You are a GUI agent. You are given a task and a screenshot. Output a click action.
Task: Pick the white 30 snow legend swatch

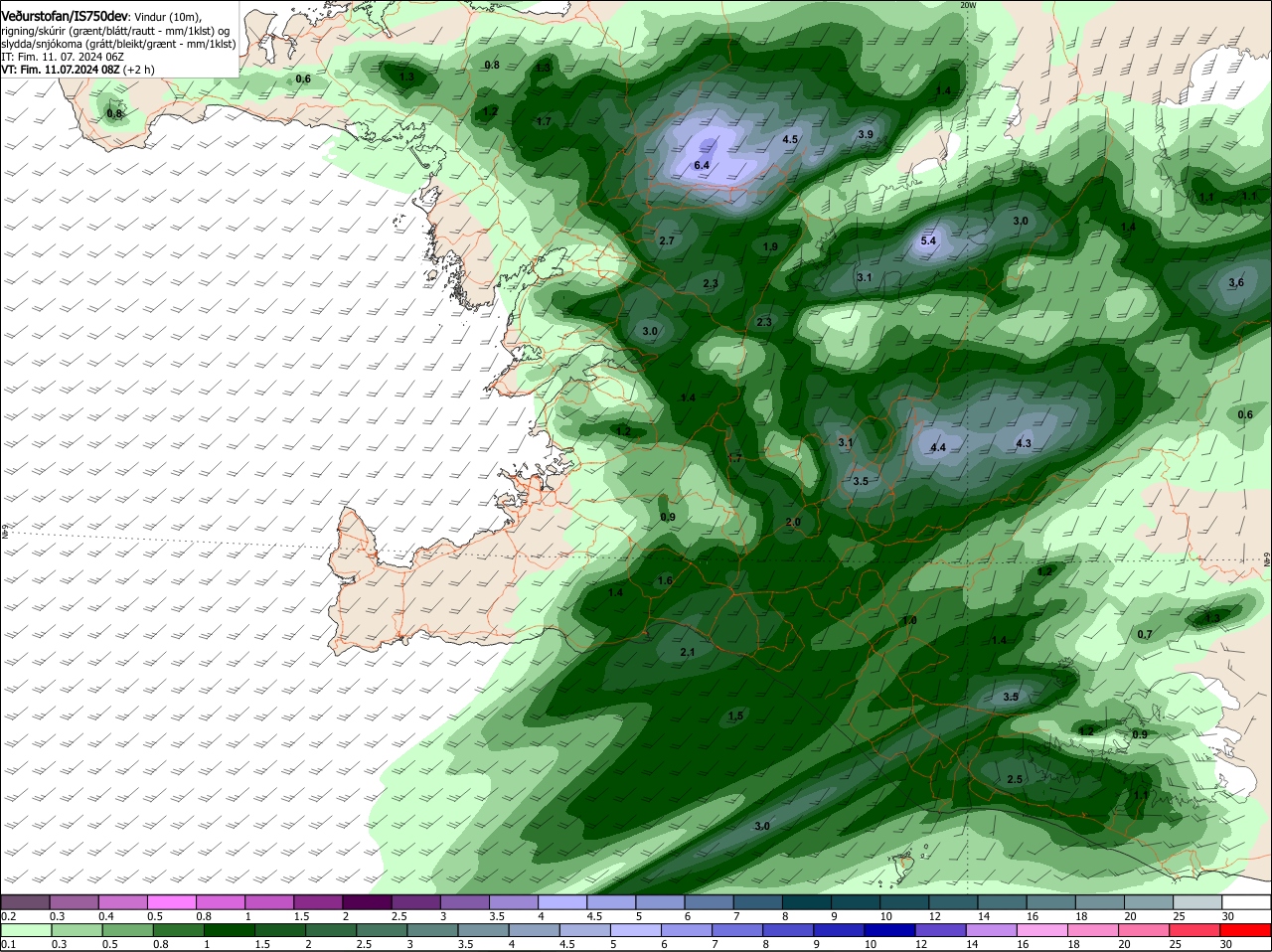[x=1245, y=901]
